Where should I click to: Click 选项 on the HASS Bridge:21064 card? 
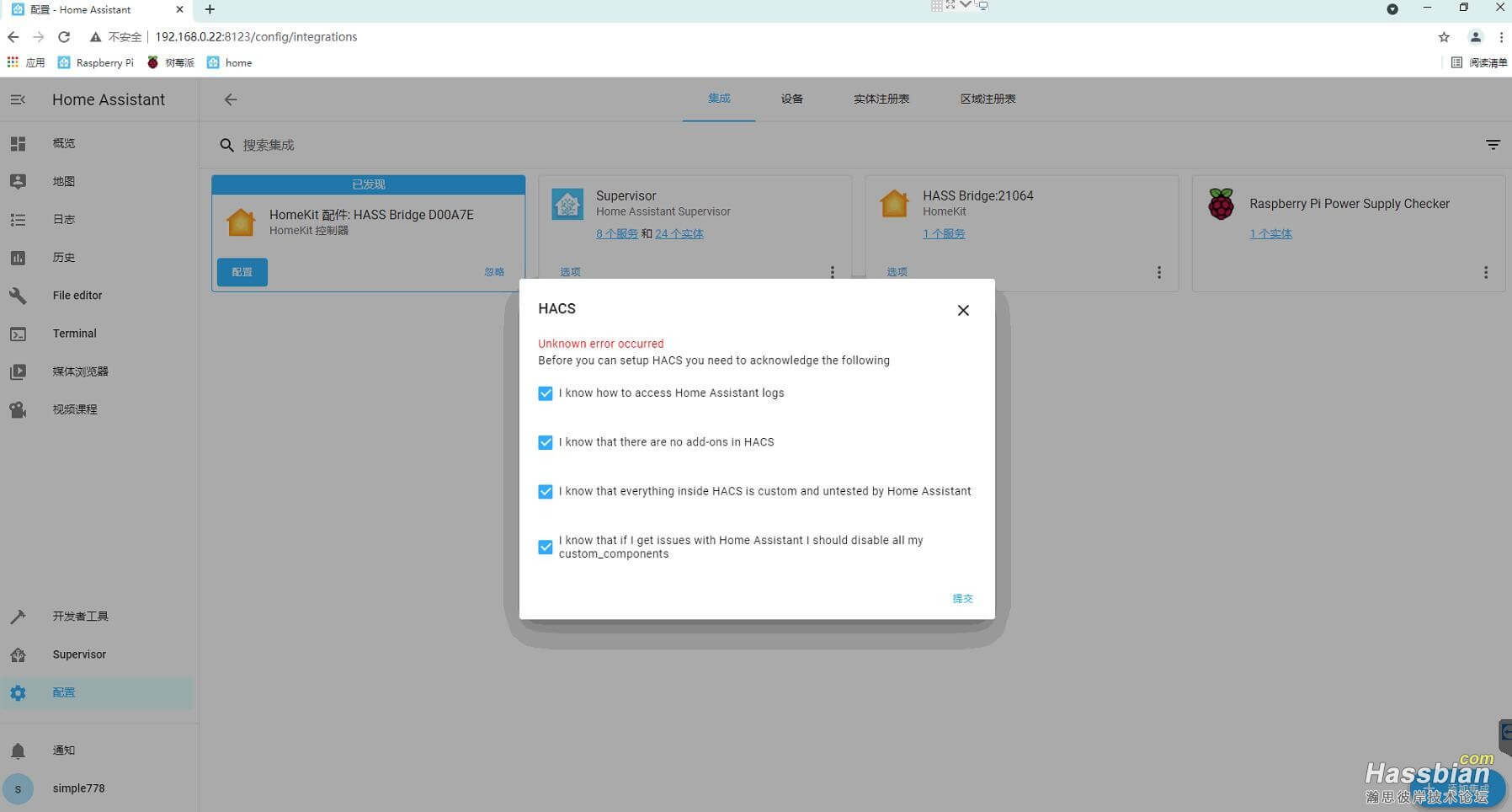click(x=897, y=272)
